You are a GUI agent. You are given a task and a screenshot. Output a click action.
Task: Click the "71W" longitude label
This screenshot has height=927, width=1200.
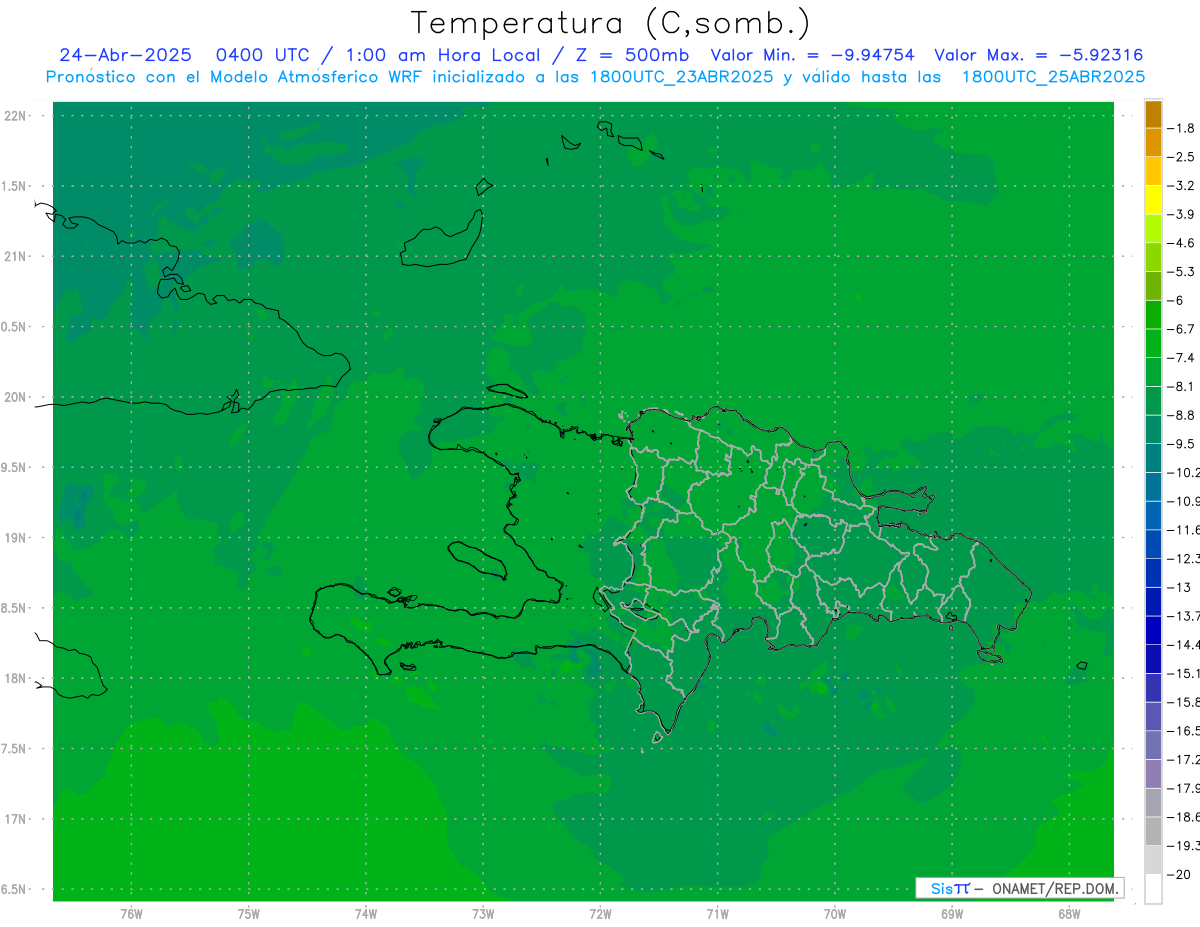[717, 914]
